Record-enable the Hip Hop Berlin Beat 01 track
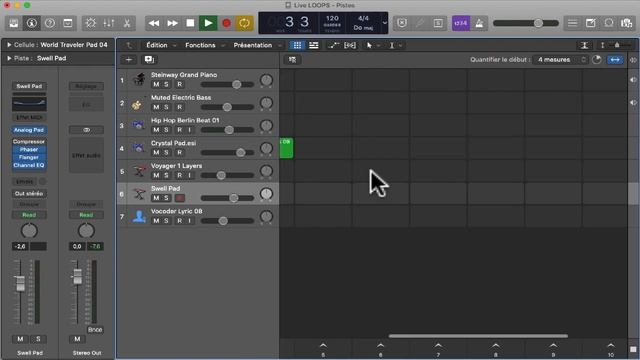Viewport: 640px width, 360px height. point(180,130)
